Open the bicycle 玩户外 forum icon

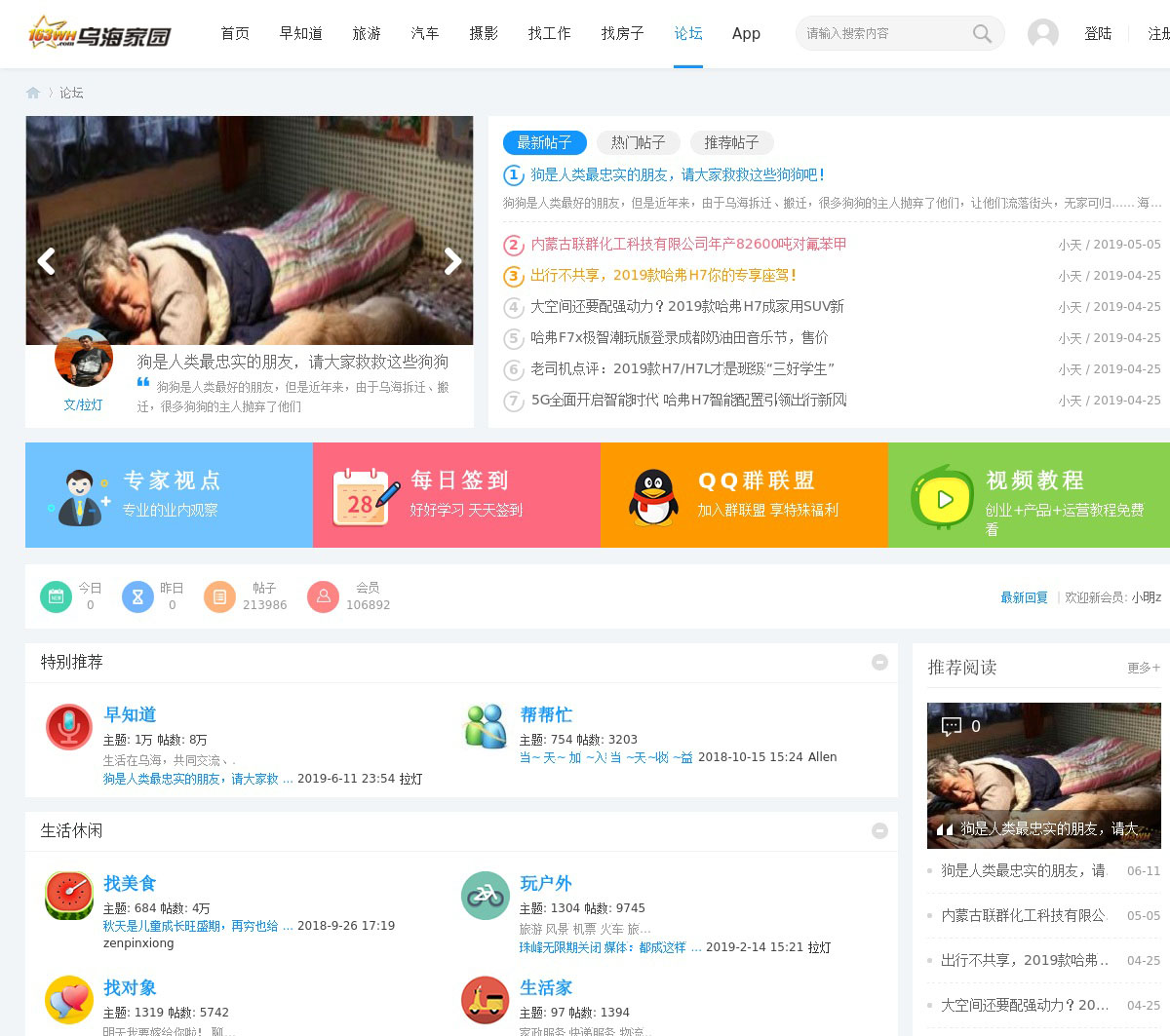pos(486,895)
